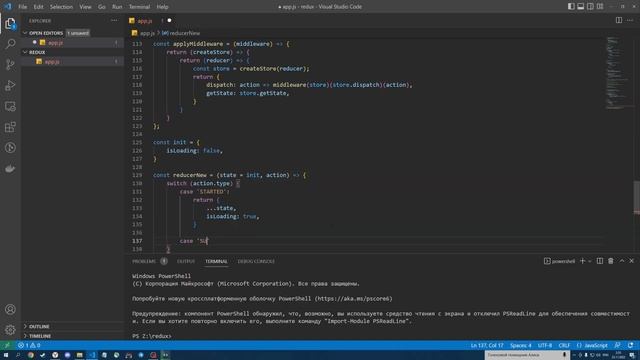Open errors and warnings status indicator
Image resolution: width=640 pixels, height=360 pixels.
29,345
